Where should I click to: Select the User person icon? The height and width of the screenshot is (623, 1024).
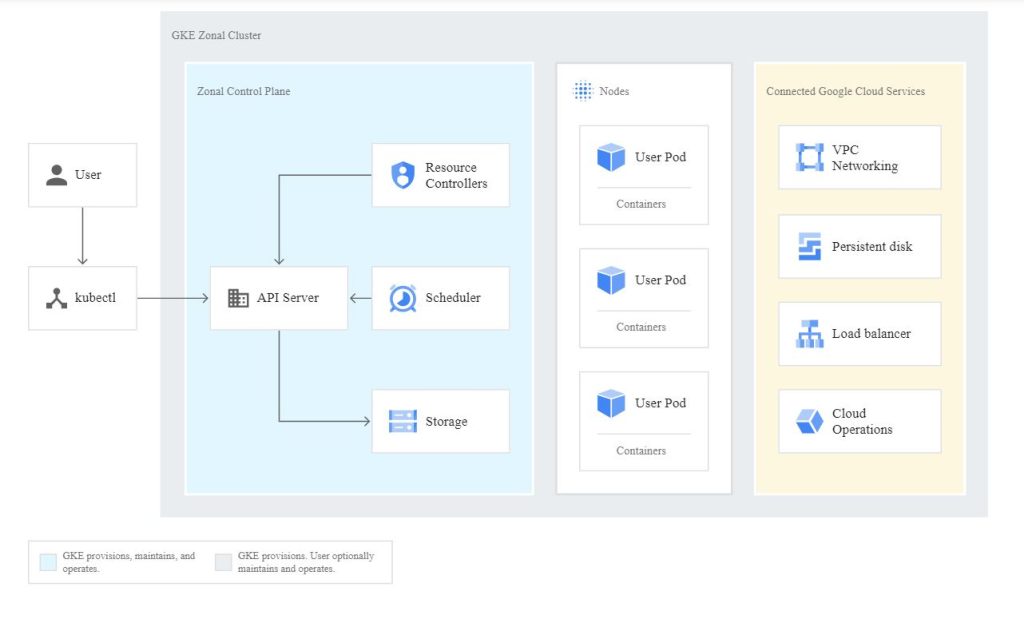coord(58,174)
